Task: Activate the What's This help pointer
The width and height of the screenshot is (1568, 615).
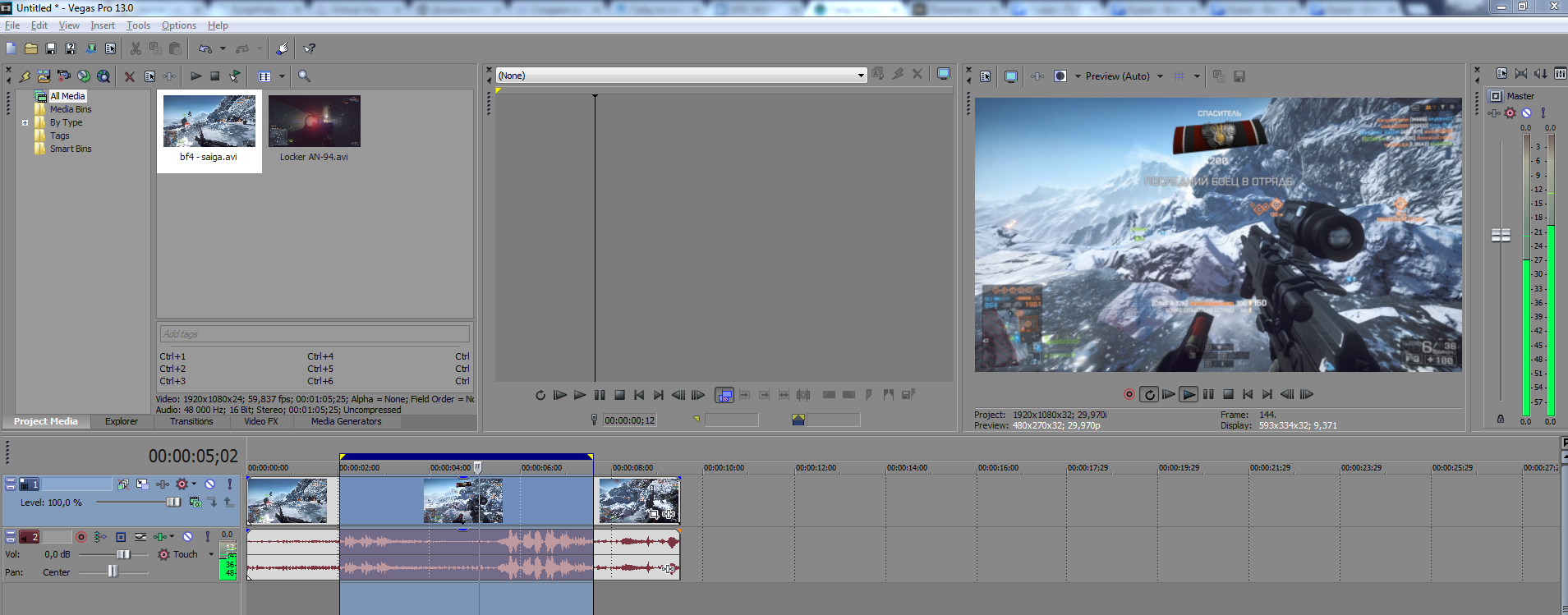Action: 310,49
